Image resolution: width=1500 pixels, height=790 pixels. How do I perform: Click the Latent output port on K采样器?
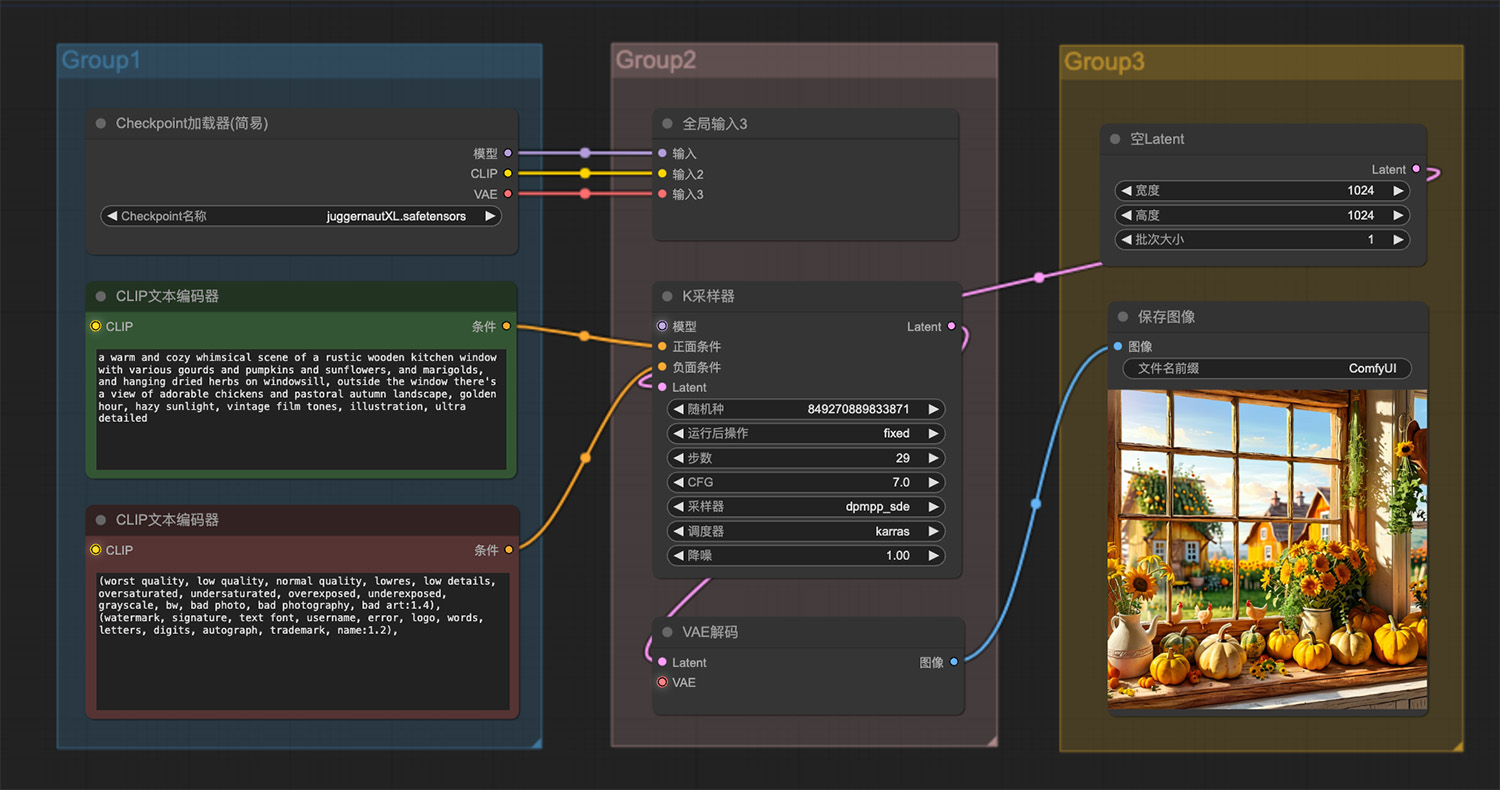tap(951, 326)
